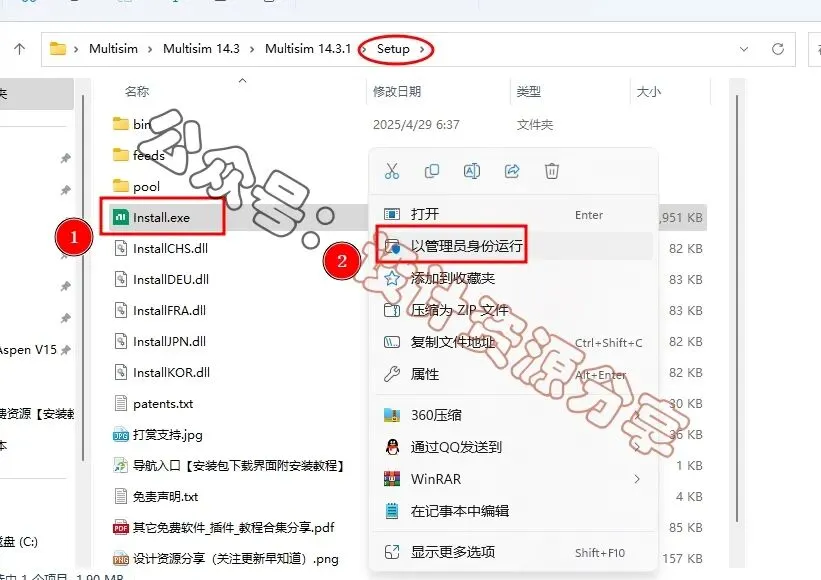
Task: Choose 显示更多选项 menu entry
Action: click(x=514, y=552)
